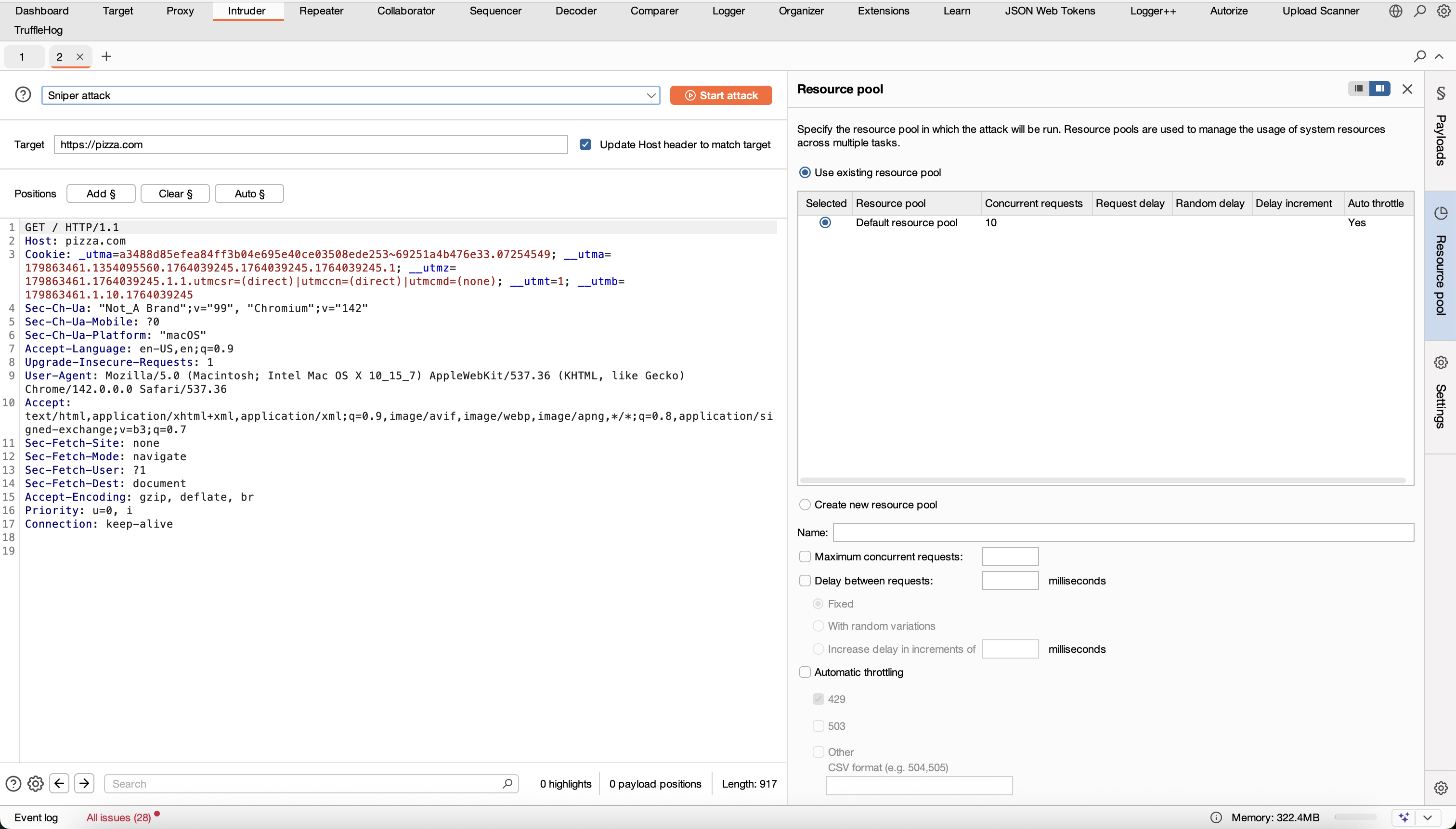Open the Intruder Settings gear in sidebar
The width and height of the screenshot is (1456, 829).
[x=1441, y=363]
